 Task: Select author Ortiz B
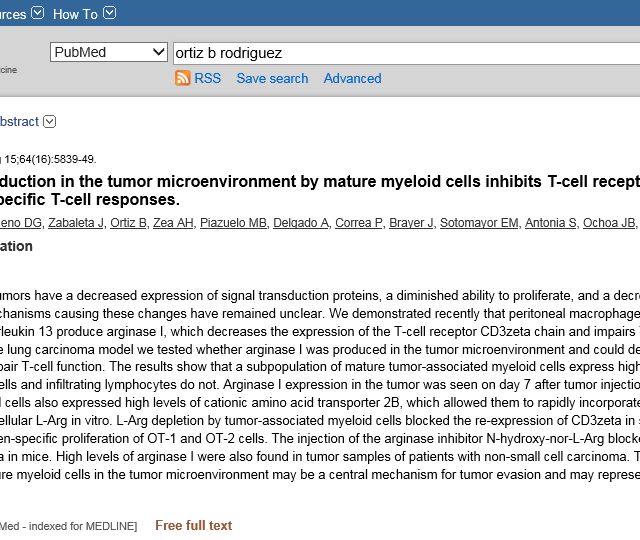[128, 222]
